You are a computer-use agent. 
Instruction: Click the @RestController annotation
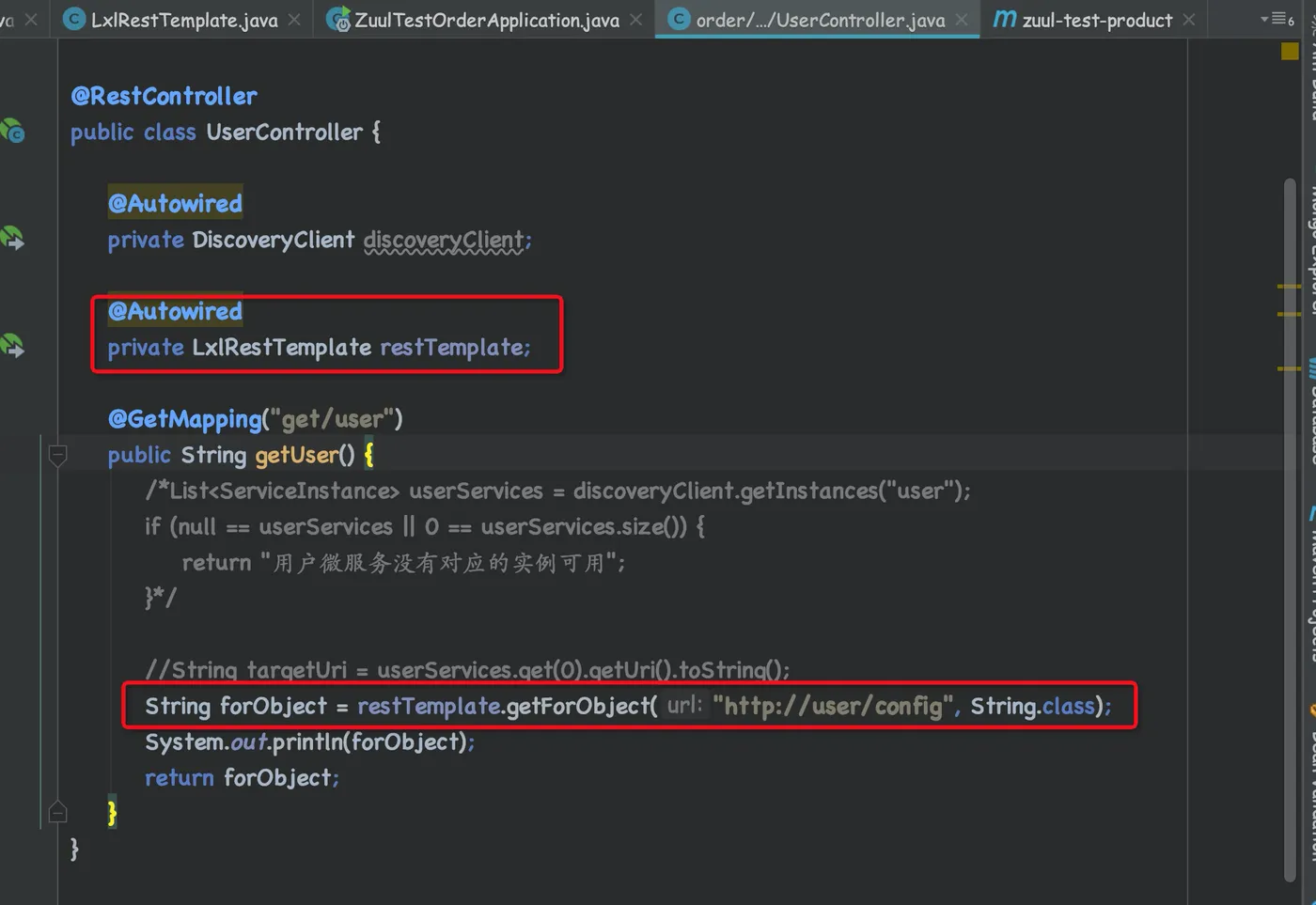(164, 96)
